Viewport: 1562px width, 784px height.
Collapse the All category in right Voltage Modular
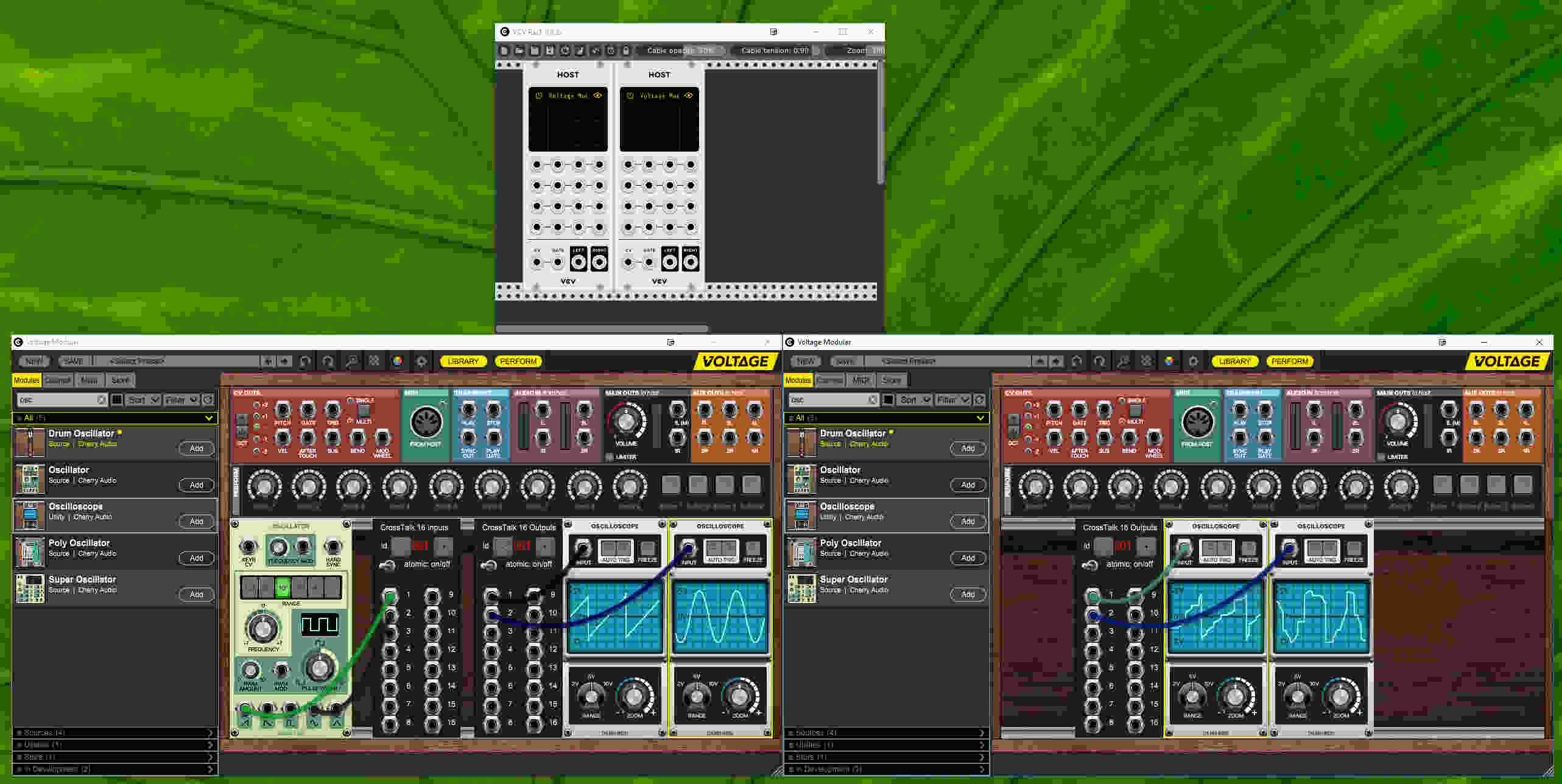pyautogui.click(x=886, y=418)
